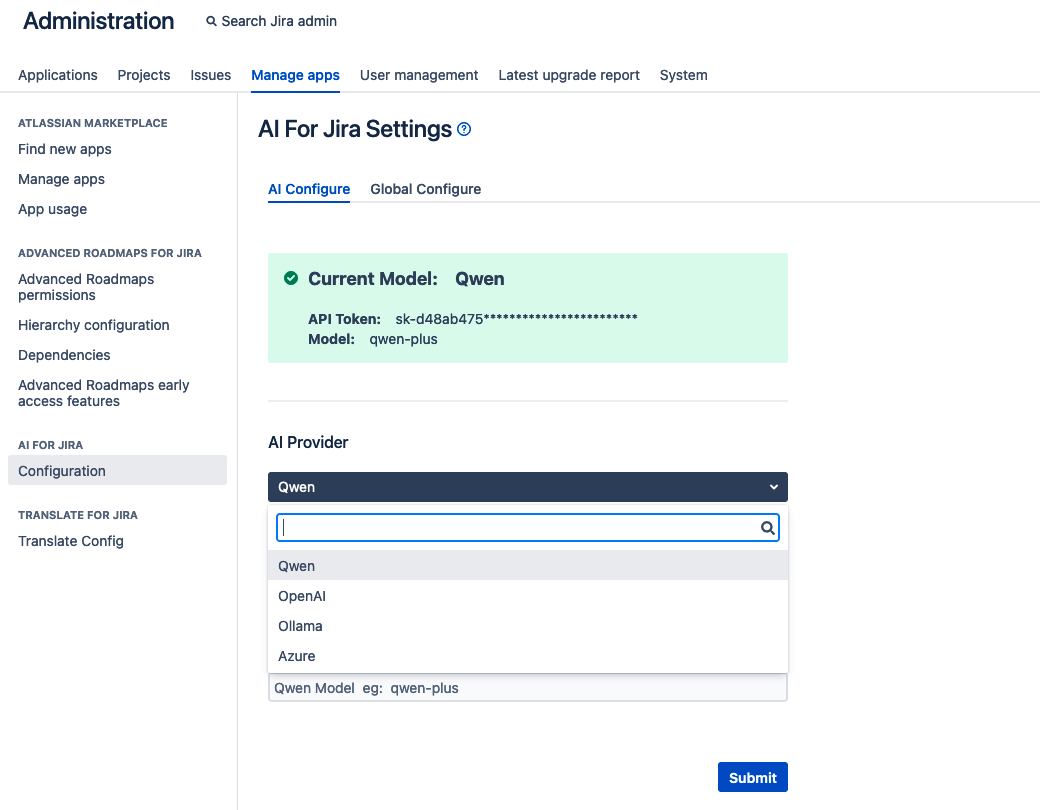1040x810 pixels.
Task: Open the Applications tab
Action: 58,75
